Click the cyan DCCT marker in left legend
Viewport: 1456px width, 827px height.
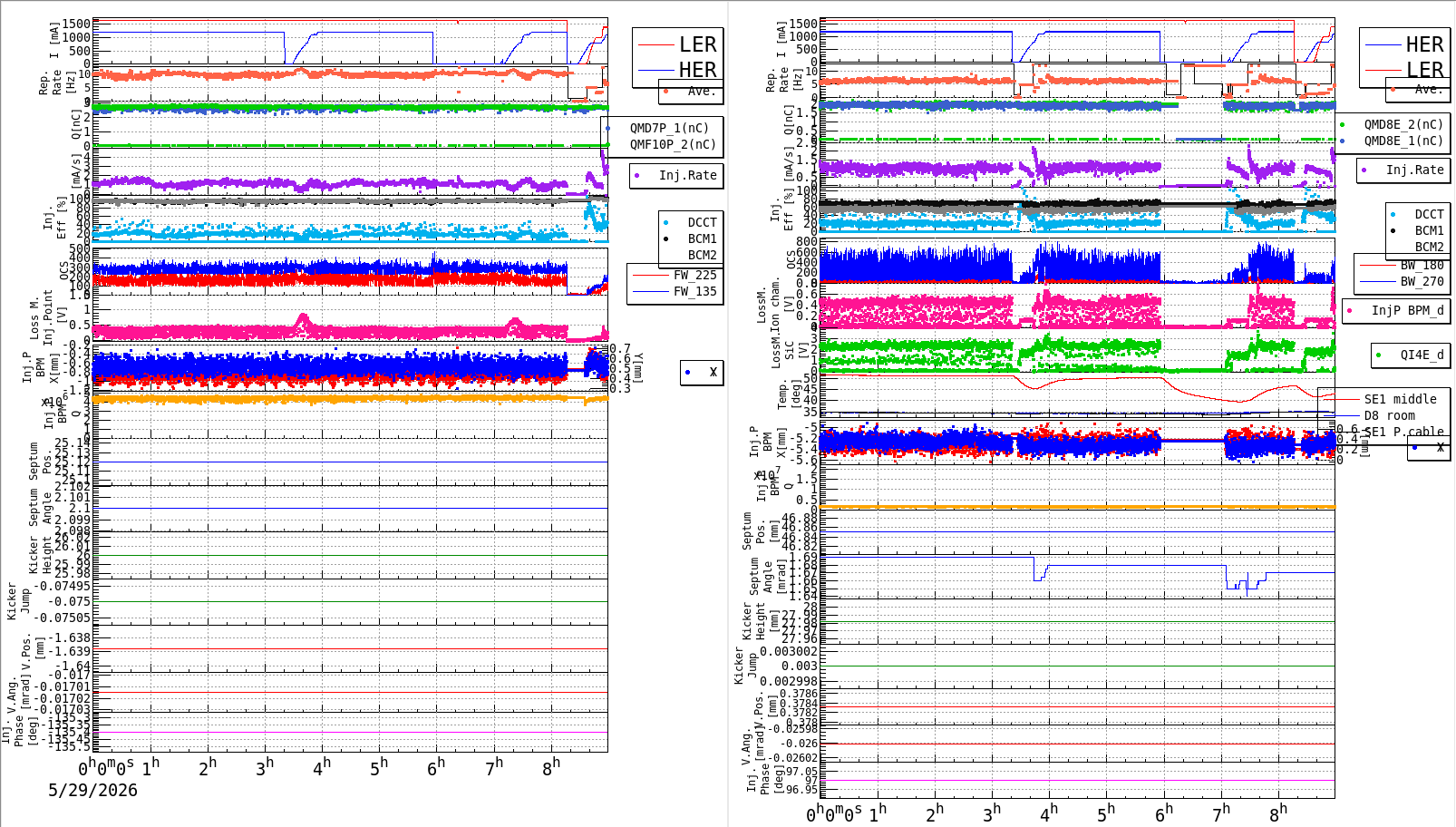[666, 222]
